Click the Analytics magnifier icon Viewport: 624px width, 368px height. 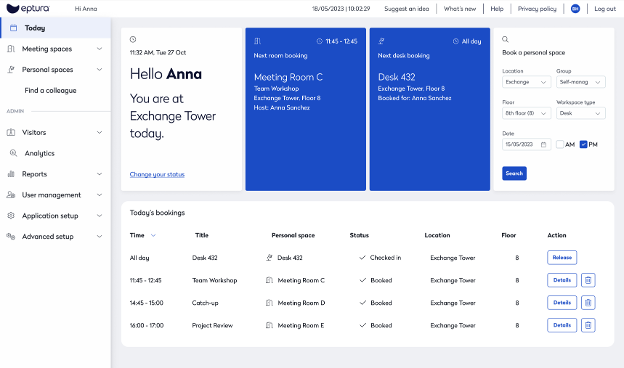[x=14, y=153]
